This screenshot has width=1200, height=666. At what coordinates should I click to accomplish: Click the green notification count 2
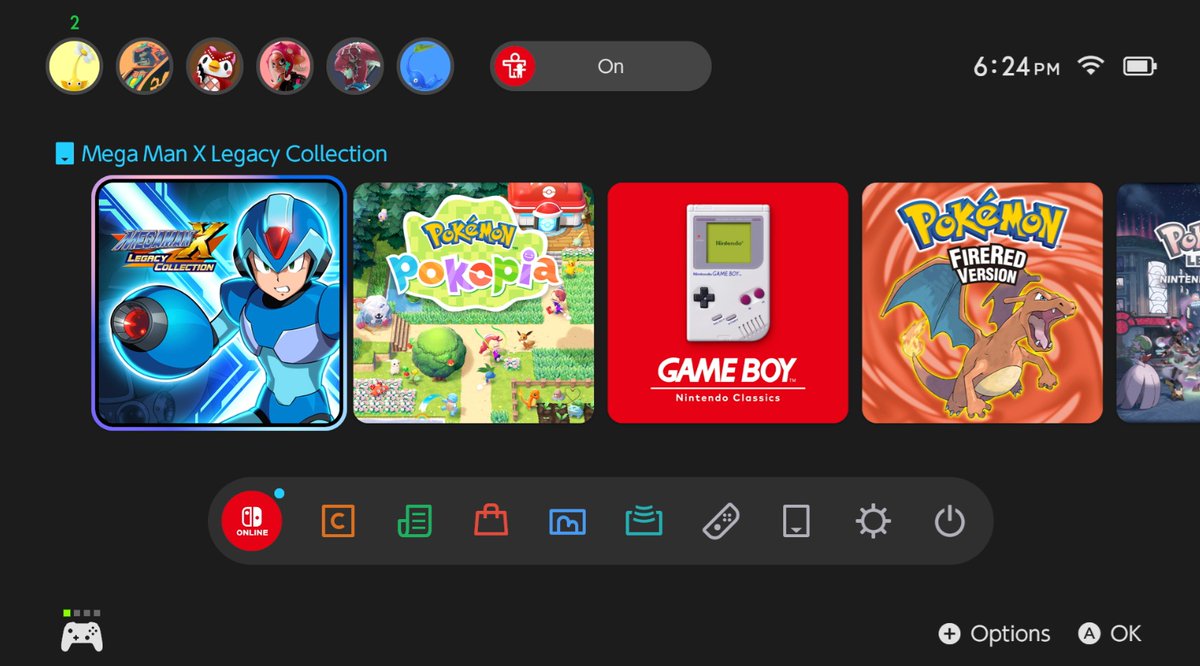pyautogui.click(x=74, y=23)
